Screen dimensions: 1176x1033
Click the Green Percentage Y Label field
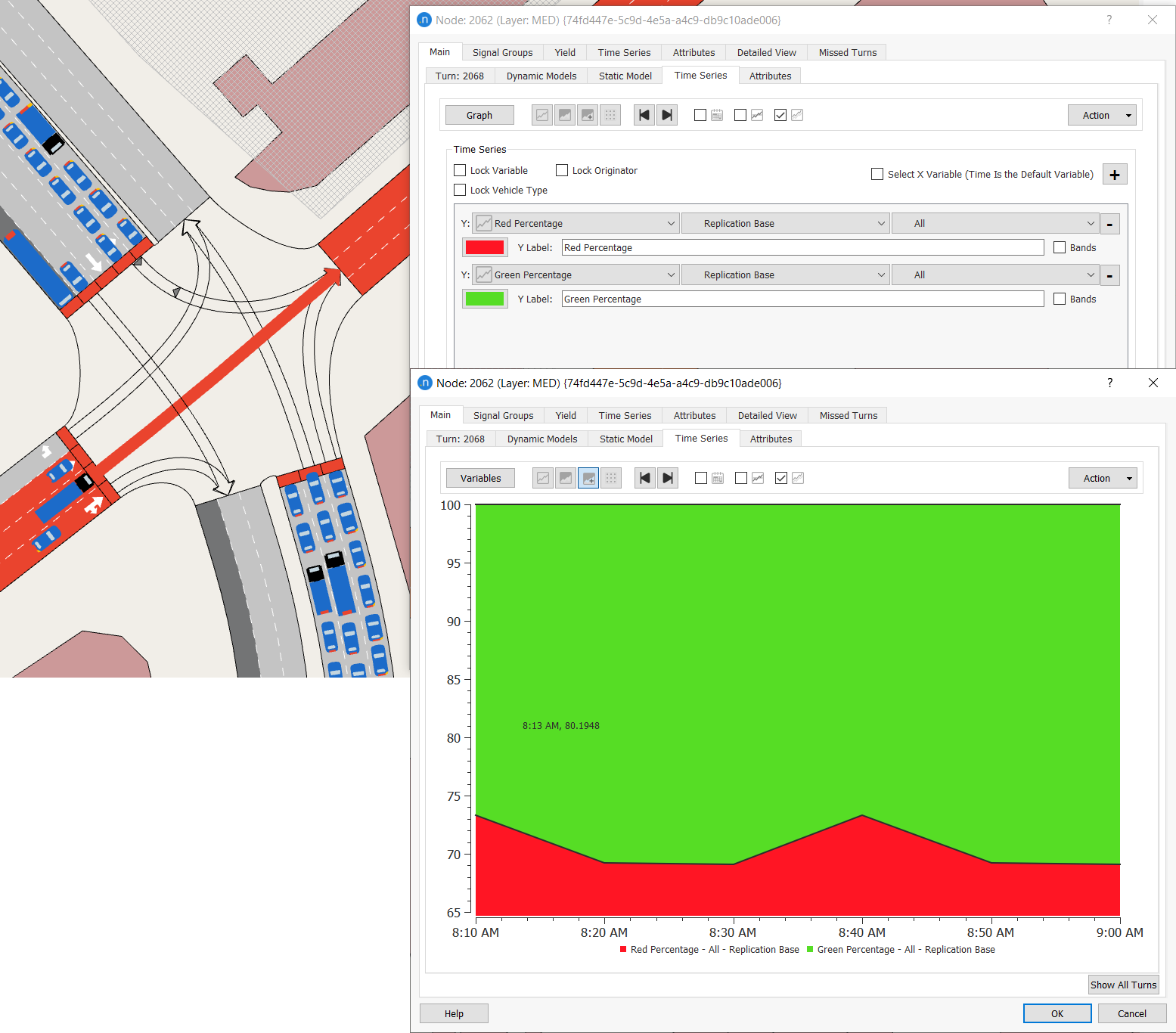point(802,299)
